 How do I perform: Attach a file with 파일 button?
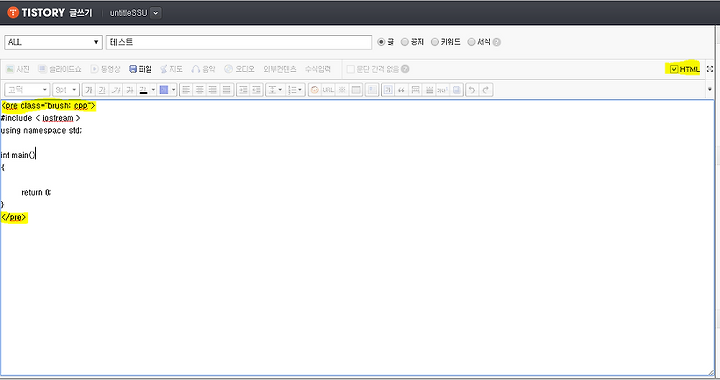point(140,69)
